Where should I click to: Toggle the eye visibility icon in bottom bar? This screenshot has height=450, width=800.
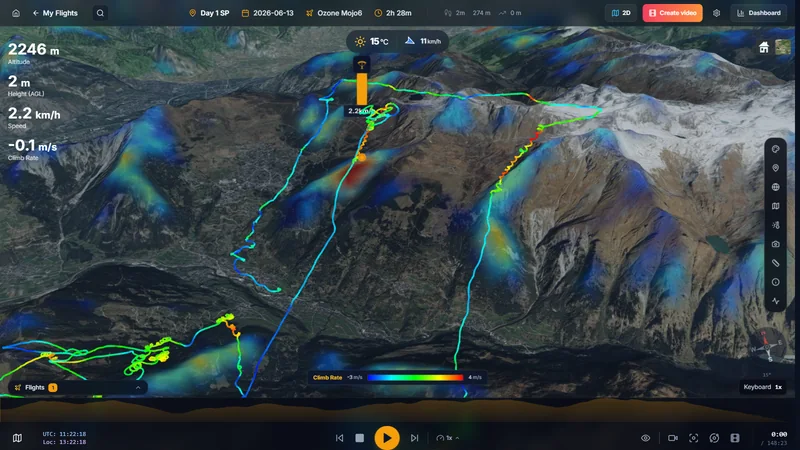[645, 438]
